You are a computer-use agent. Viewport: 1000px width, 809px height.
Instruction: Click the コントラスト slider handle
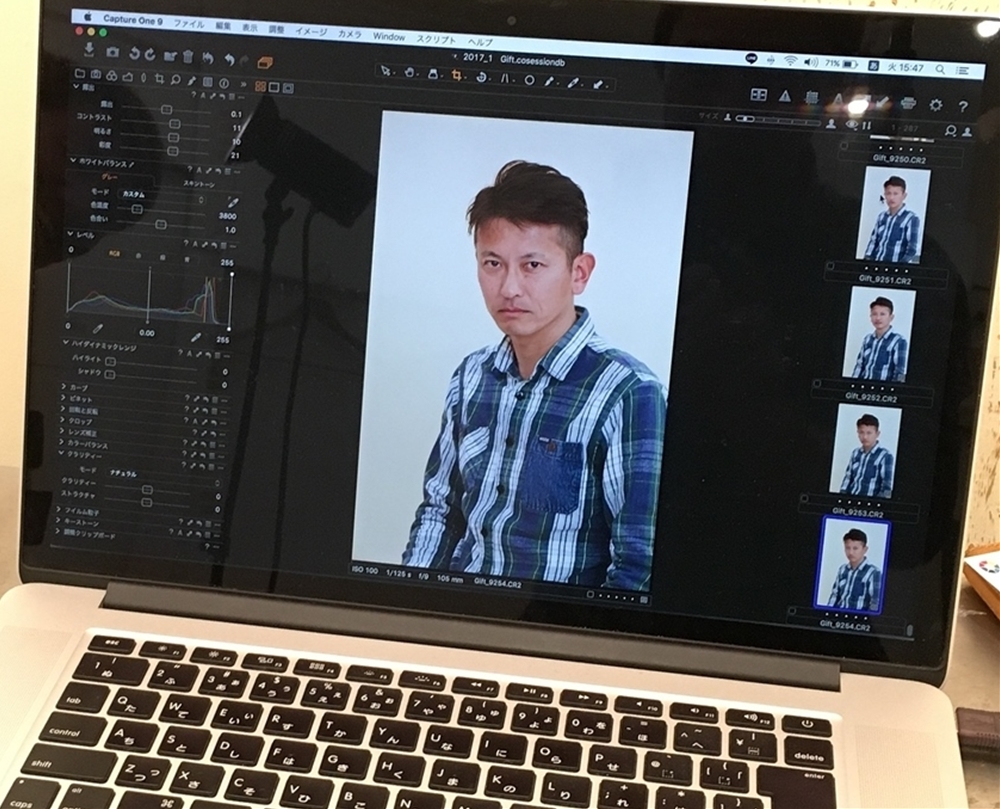[175, 124]
